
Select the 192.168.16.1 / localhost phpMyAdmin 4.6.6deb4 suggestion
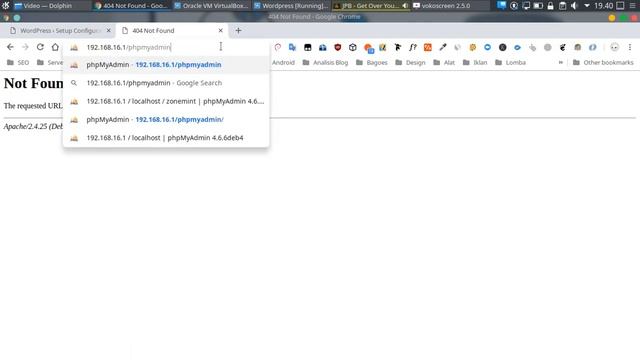tap(166, 138)
